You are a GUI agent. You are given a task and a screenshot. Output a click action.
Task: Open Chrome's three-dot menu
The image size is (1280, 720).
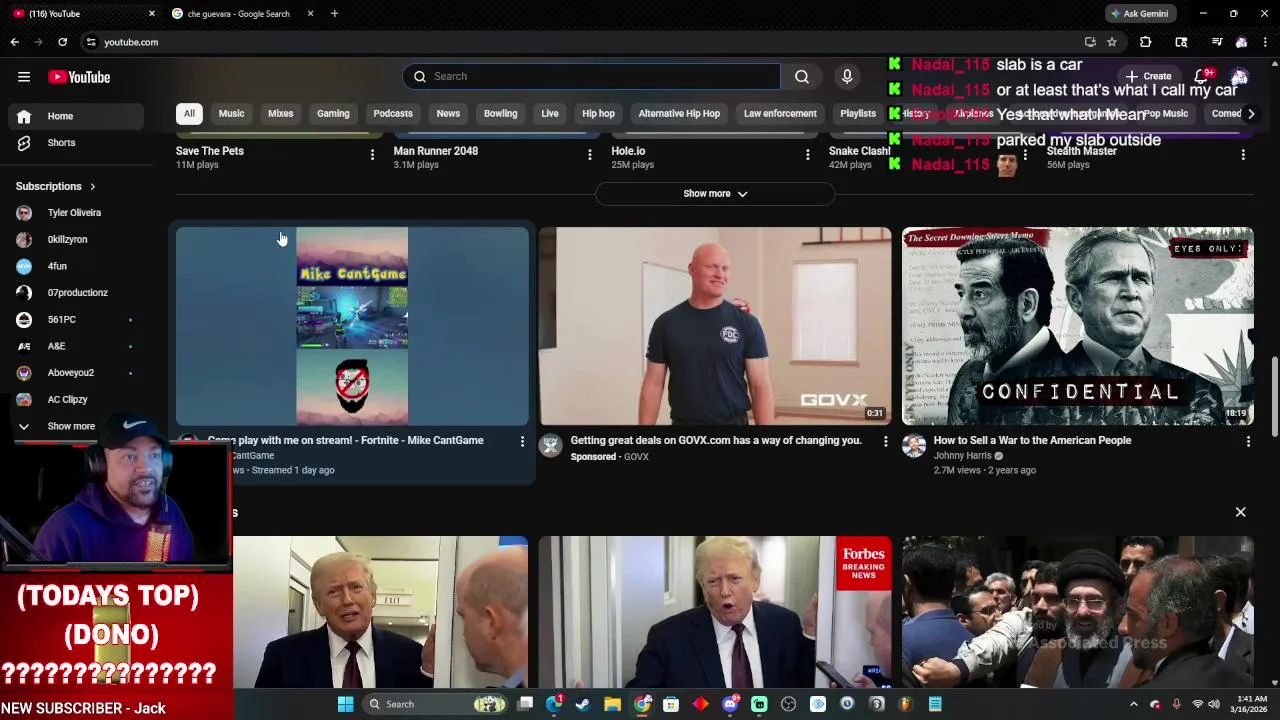pos(1266,42)
